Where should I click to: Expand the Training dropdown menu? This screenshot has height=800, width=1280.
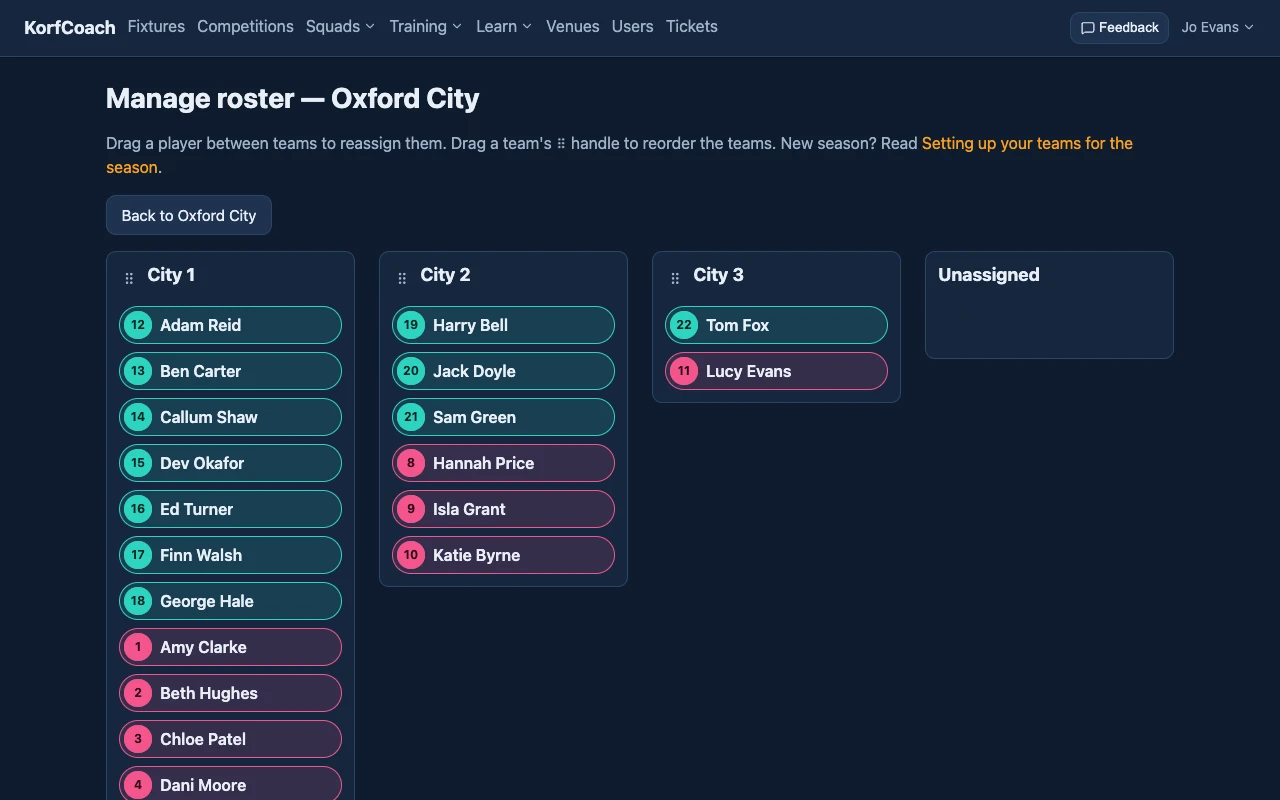point(426,27)
